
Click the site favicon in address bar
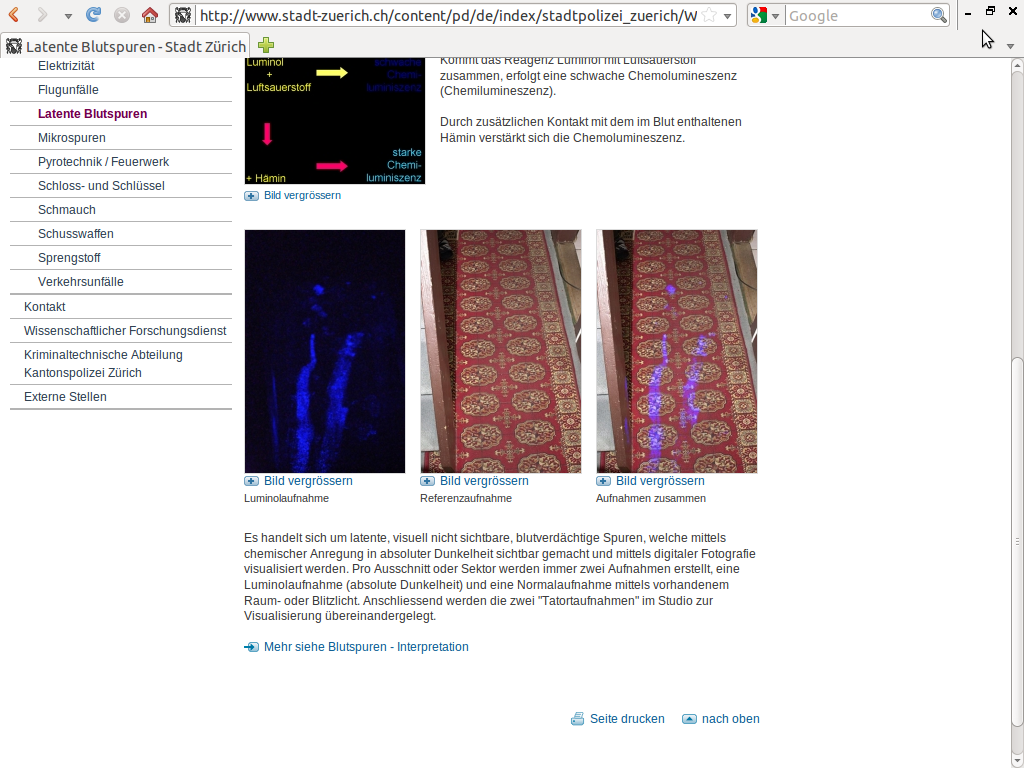pos(183,15)
